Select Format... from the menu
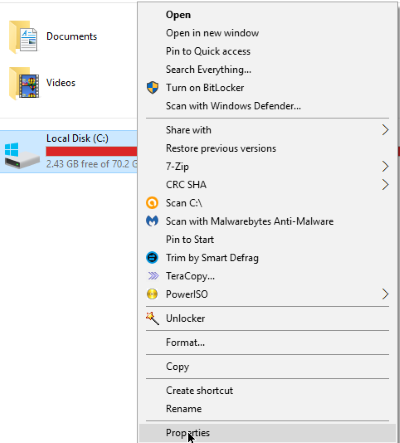The height and width of the screenshot is (443, 400). [x=268, y=342]
